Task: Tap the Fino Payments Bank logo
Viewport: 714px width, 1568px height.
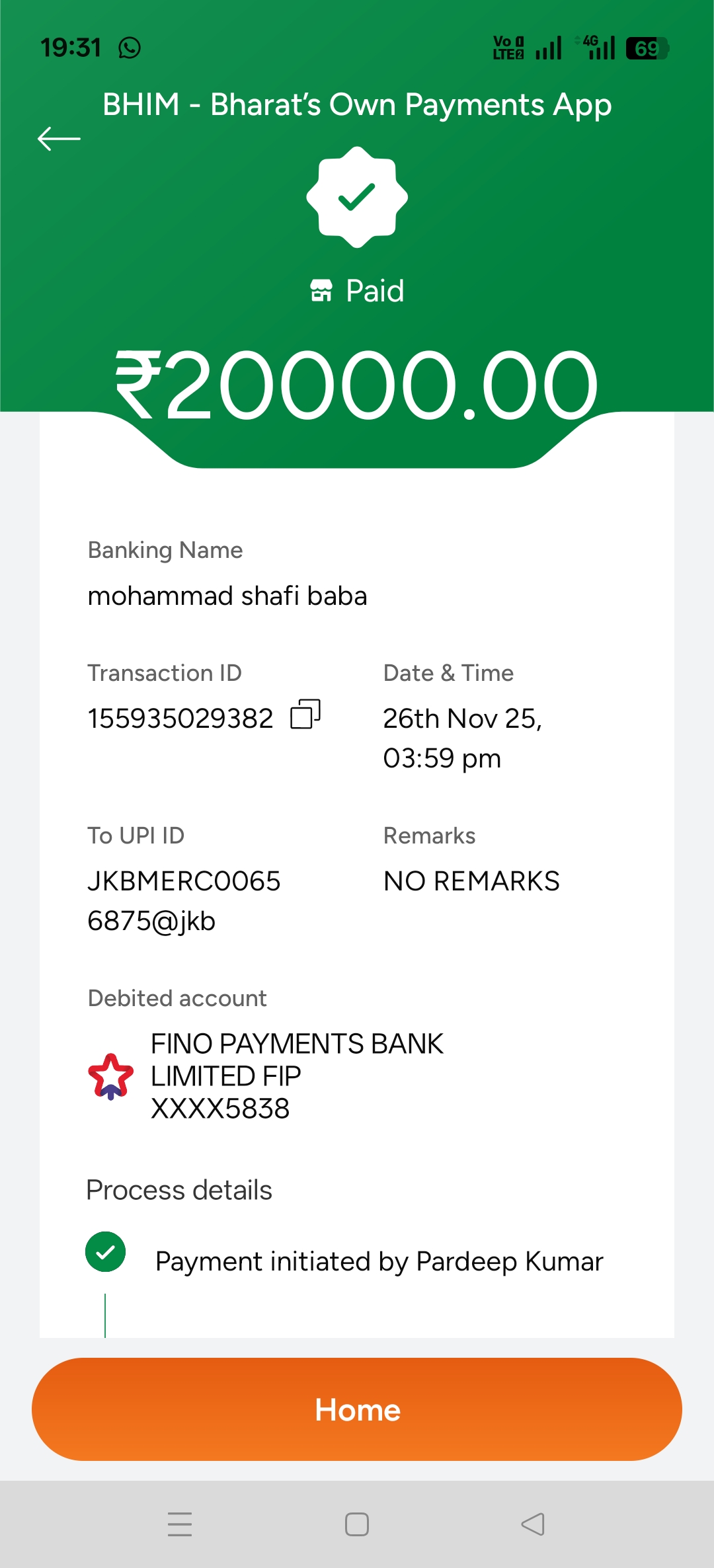Action: [110, 1076]
